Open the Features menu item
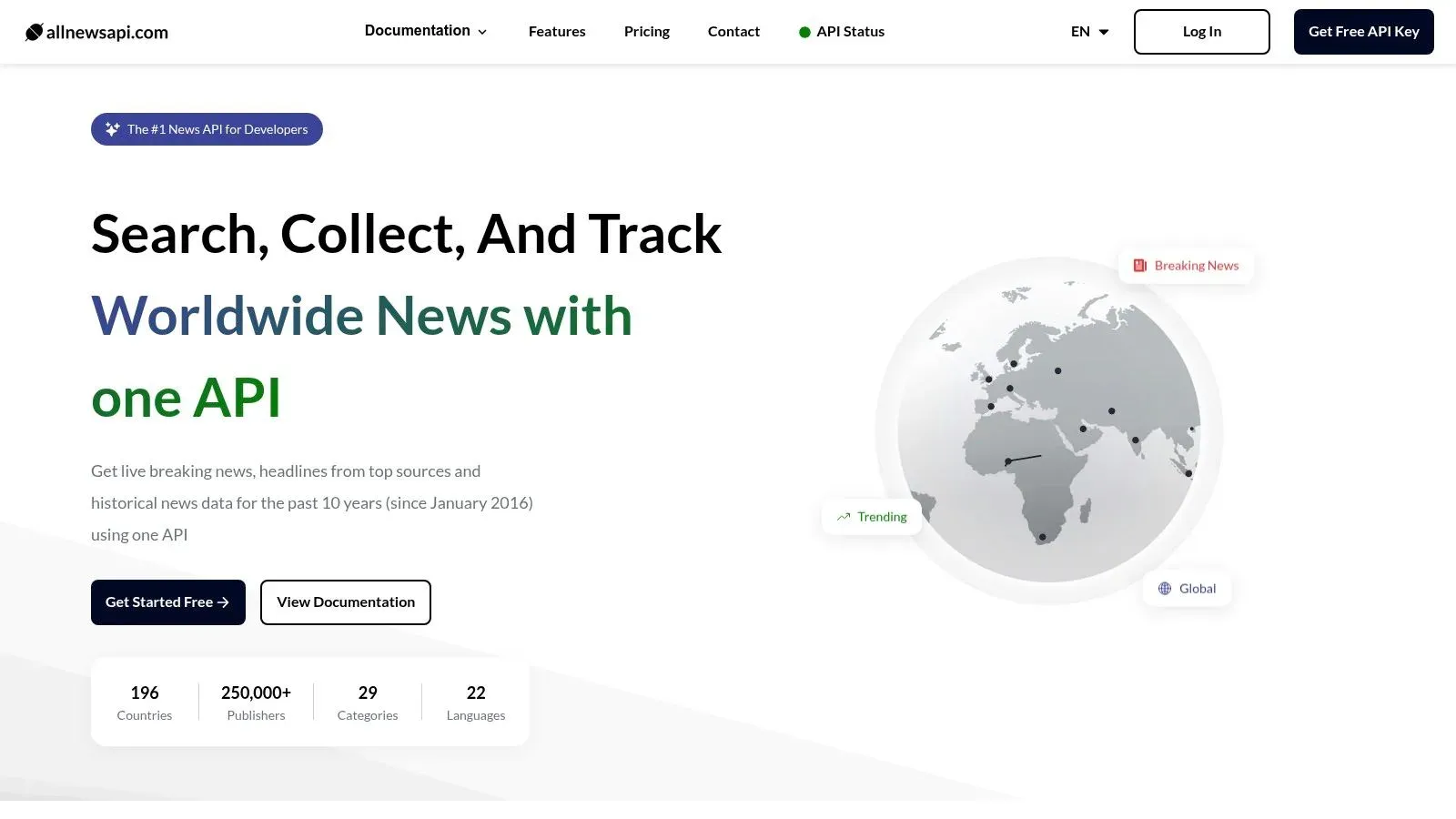 (x=557, y=32)
